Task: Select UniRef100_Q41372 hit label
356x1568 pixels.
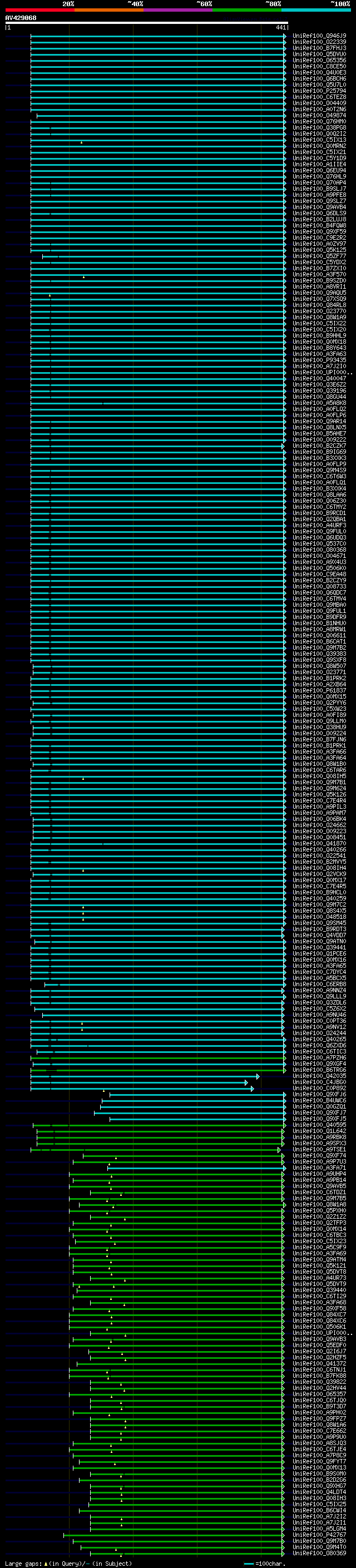Action: [x=319, y=1363]
